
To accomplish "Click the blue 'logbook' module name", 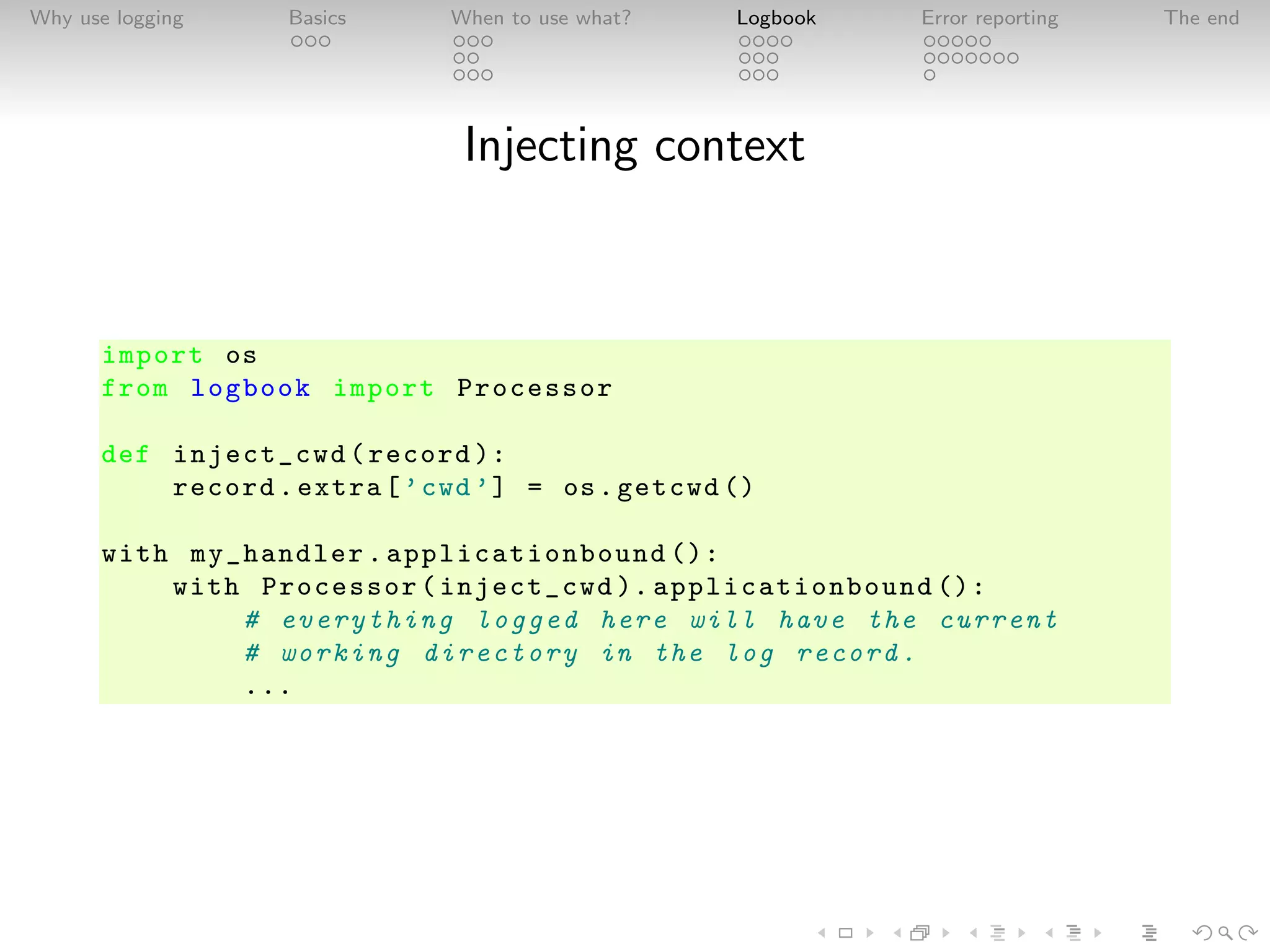I will pos(251,389).
